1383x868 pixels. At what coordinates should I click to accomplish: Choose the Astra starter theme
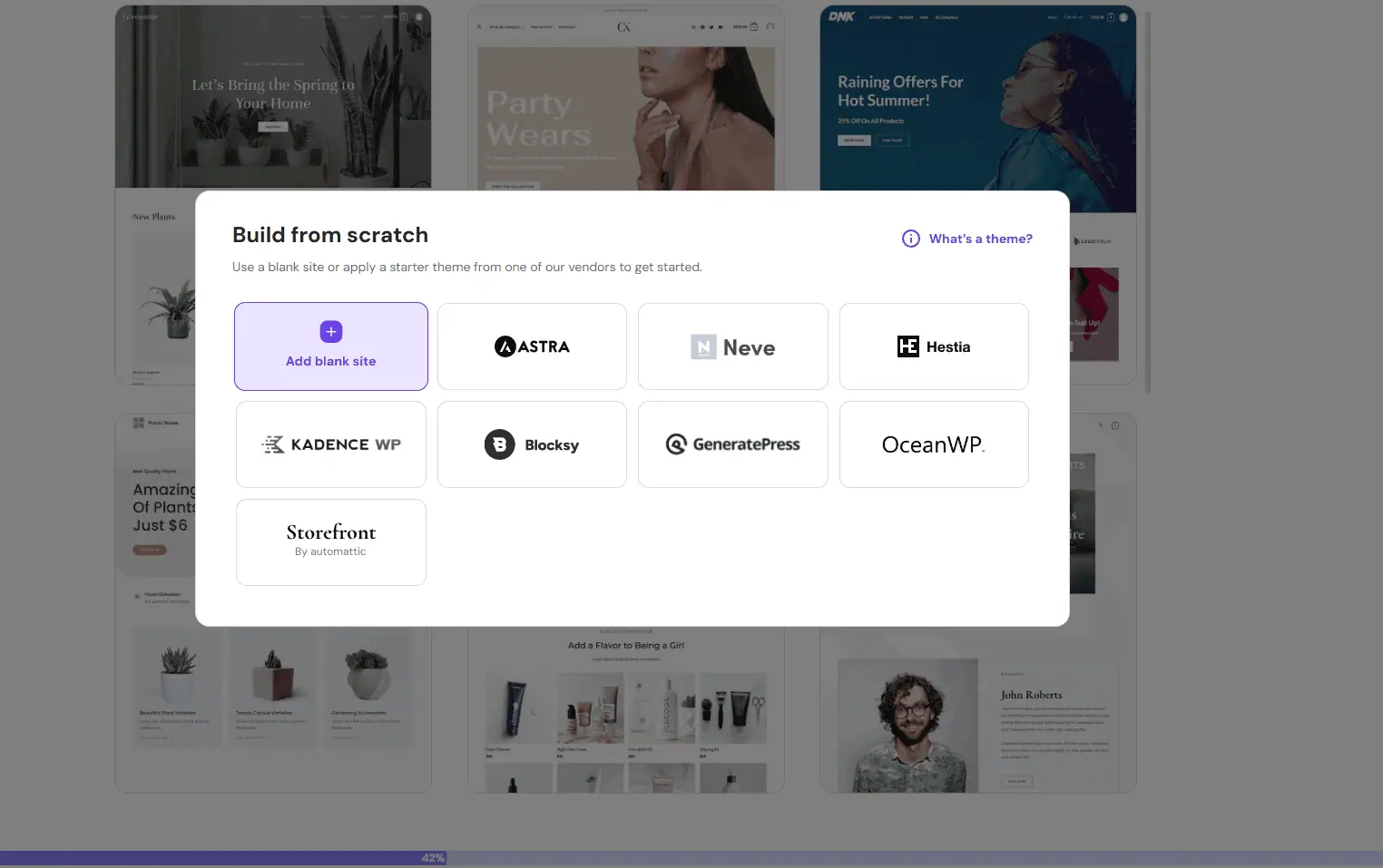[x=532, y=346]
